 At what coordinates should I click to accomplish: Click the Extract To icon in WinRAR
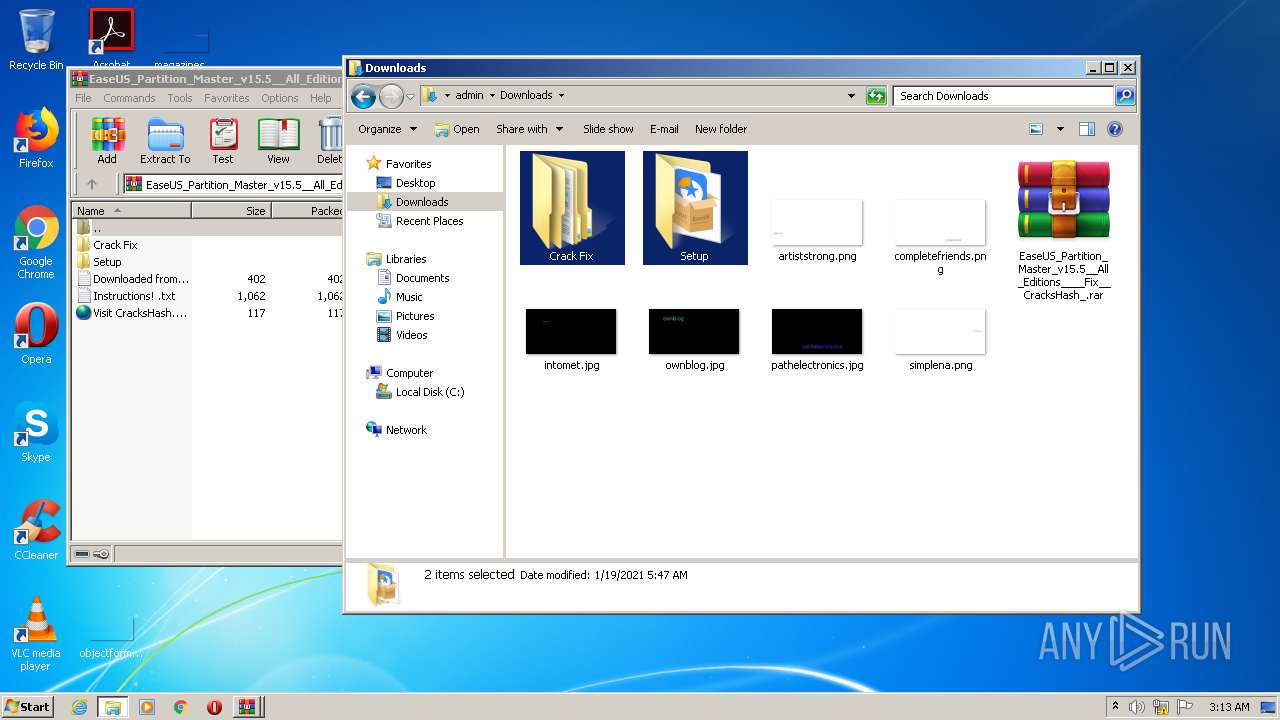click(165, 140)
